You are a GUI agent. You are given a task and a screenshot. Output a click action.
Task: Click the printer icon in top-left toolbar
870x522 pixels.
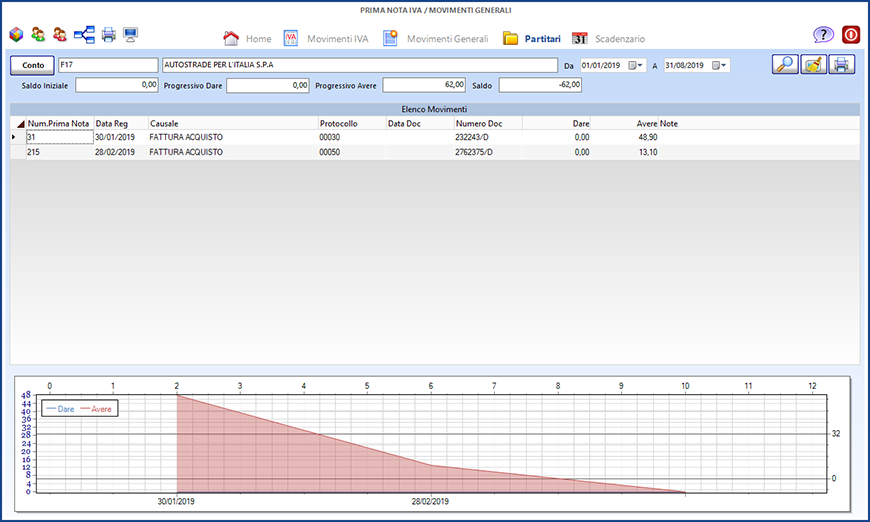pos(108,35)
